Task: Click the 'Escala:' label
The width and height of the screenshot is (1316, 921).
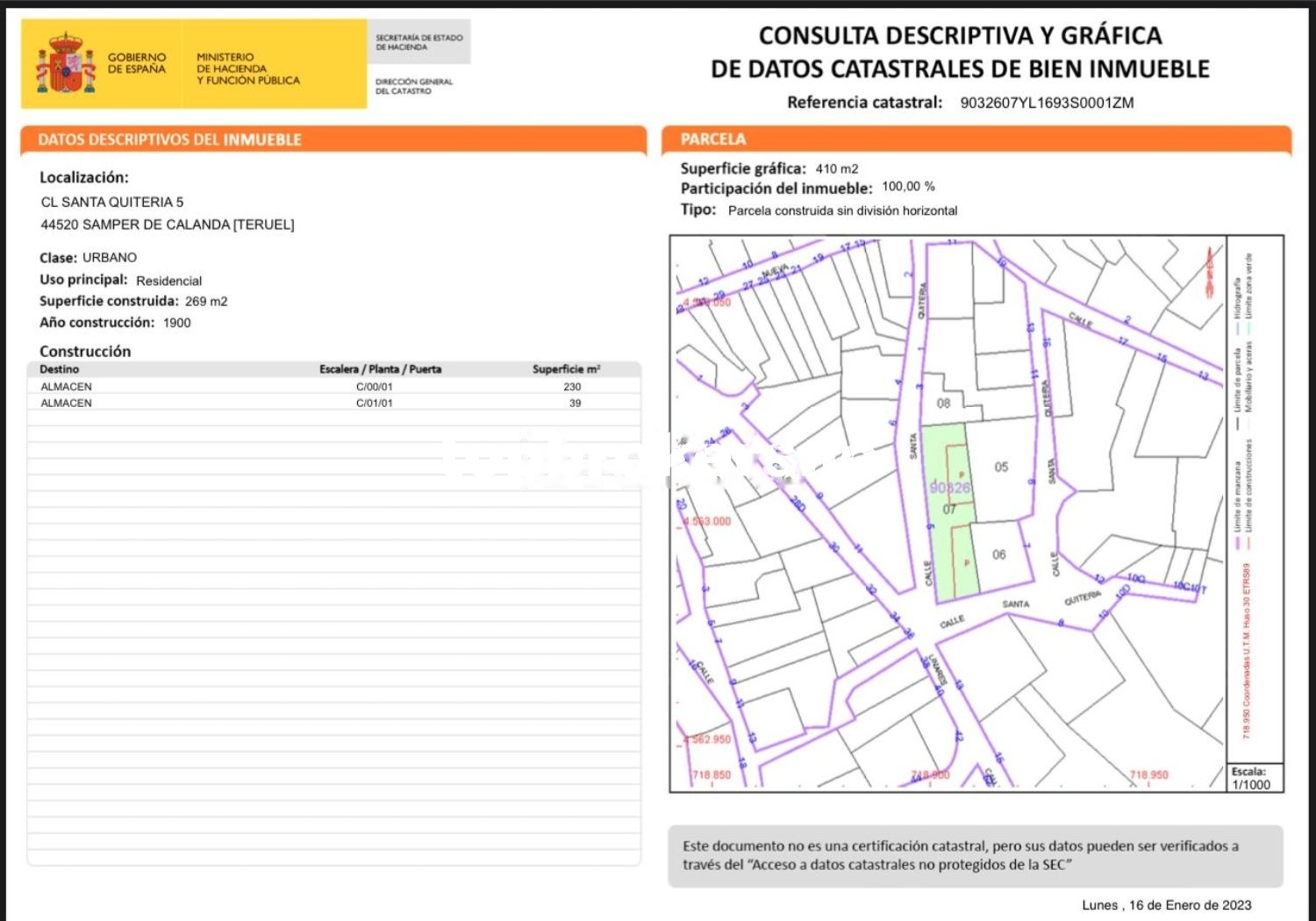Action: point(1248,771)
